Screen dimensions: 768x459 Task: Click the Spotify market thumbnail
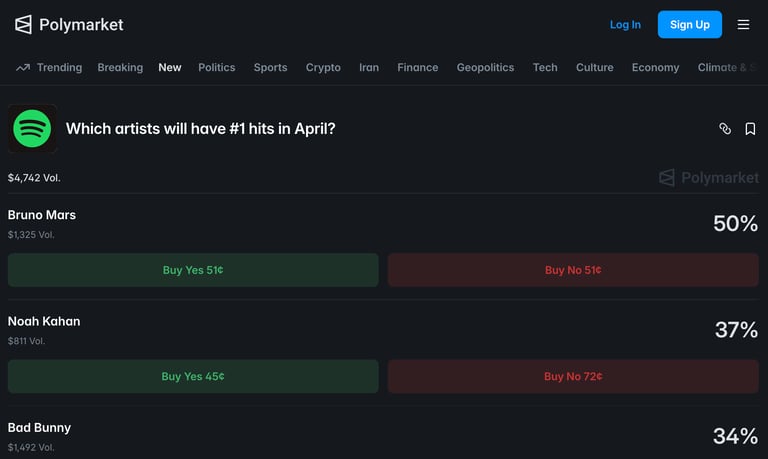pyautogui.click(x=33, y=129)
